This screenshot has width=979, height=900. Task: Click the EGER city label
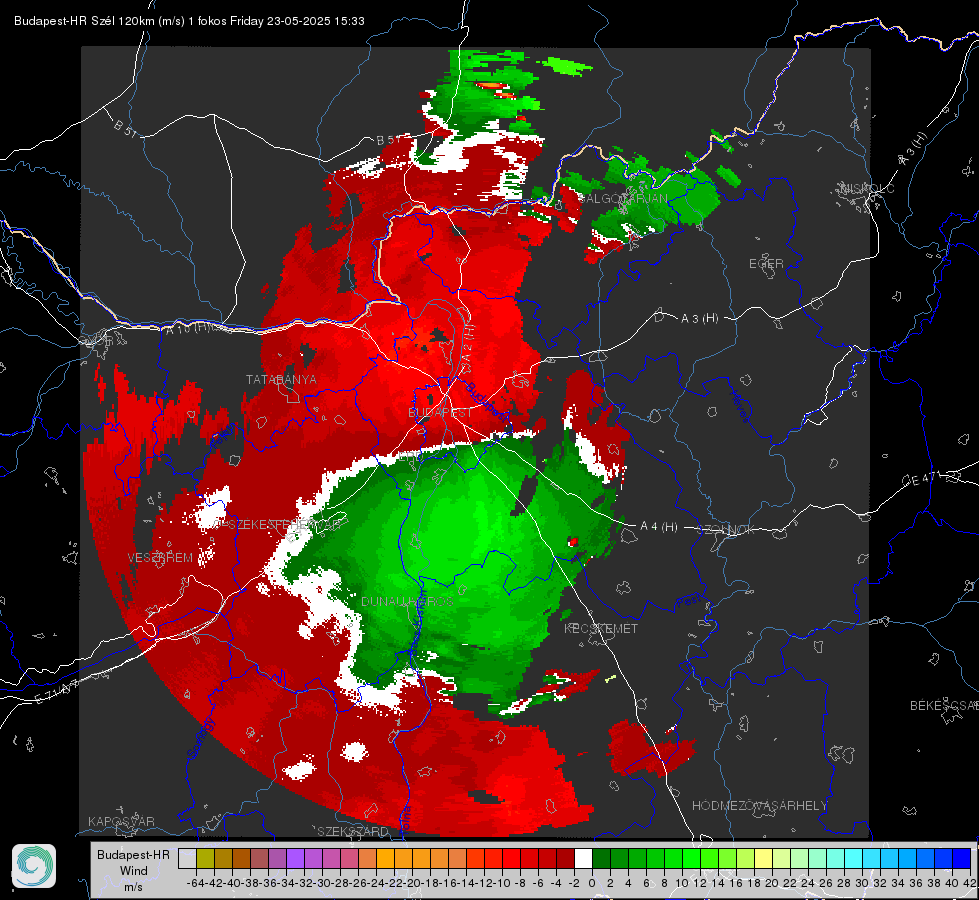tap(766, 264)
